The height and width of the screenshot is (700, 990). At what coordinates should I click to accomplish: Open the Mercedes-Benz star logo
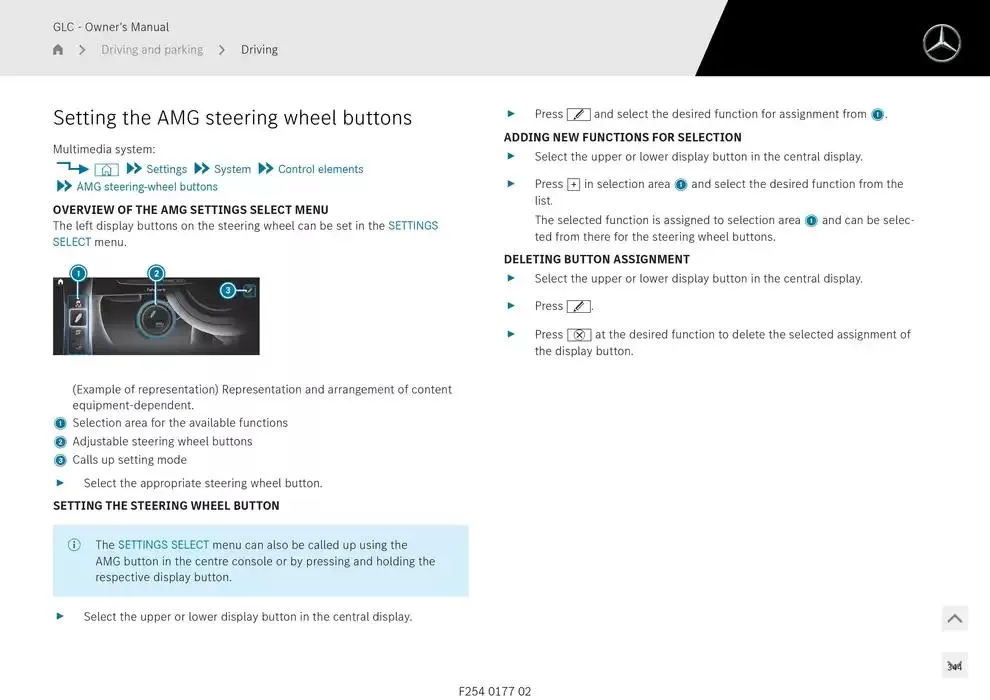(940, 44)
